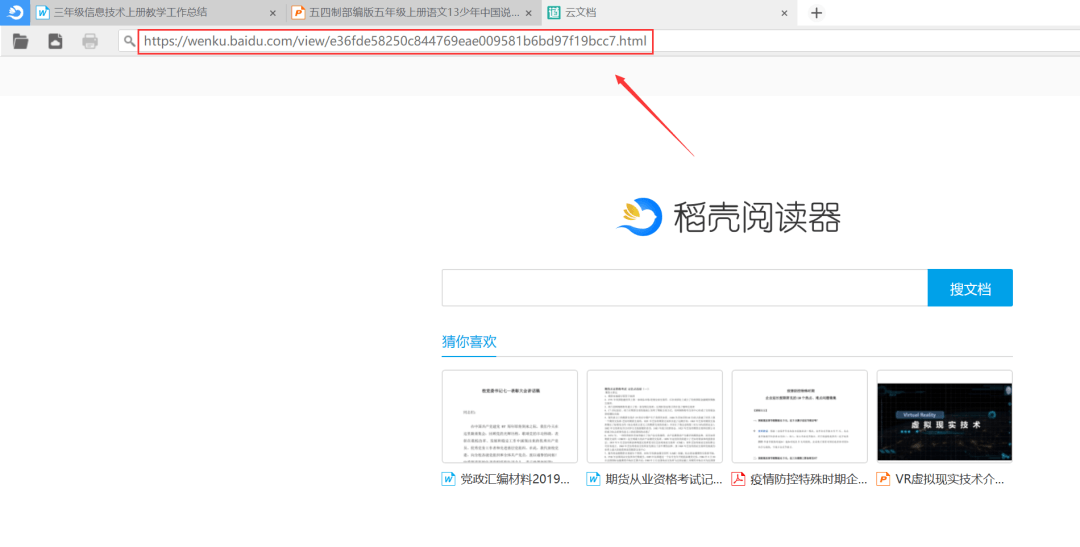Click the PPT icon on 五四制部编版 tab
The width and height of the screenshot is (1080, 547).
pyautogui.click(x=298, y=12)
